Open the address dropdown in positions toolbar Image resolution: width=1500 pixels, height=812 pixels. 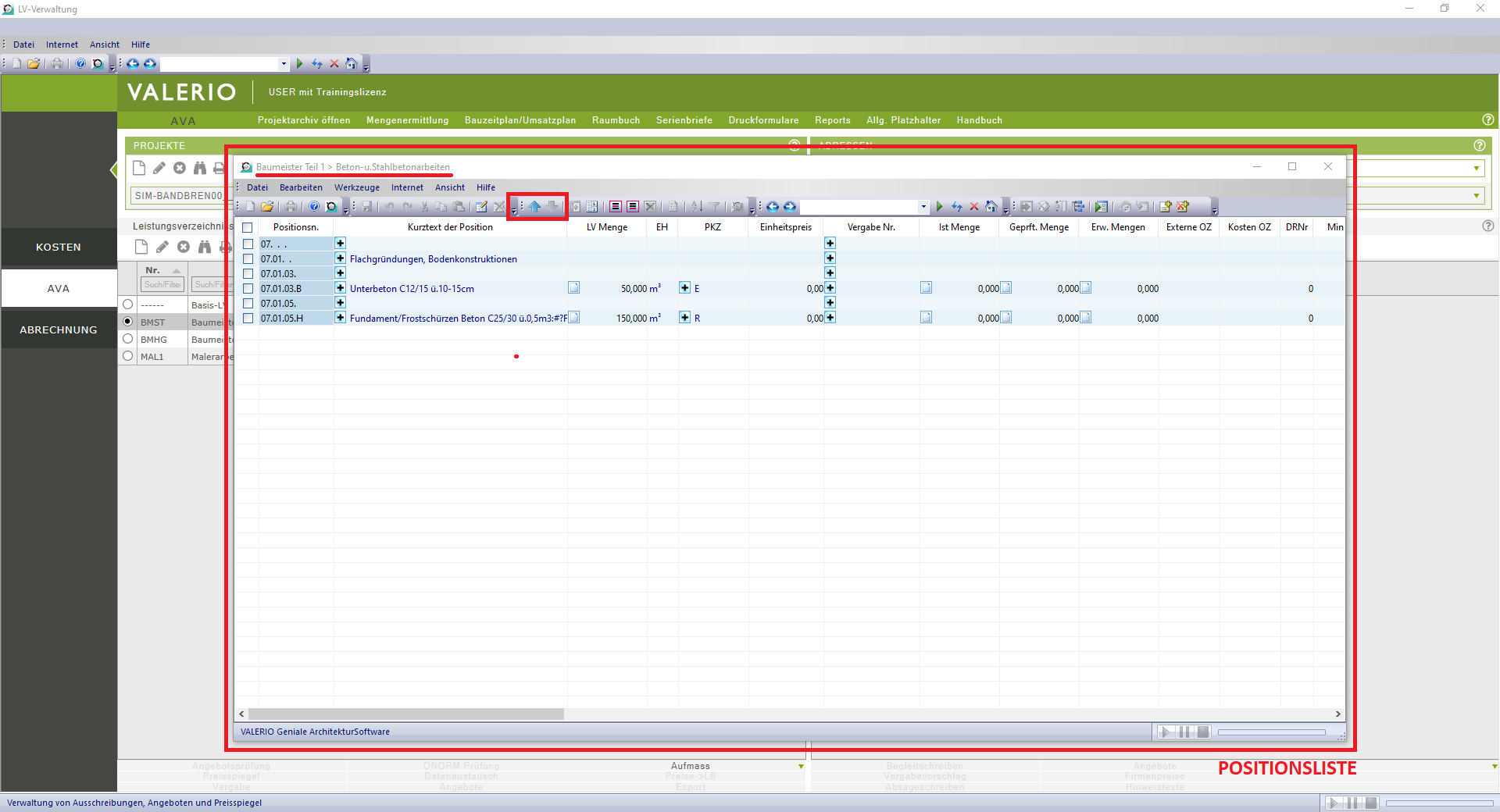tap(923, 207)
